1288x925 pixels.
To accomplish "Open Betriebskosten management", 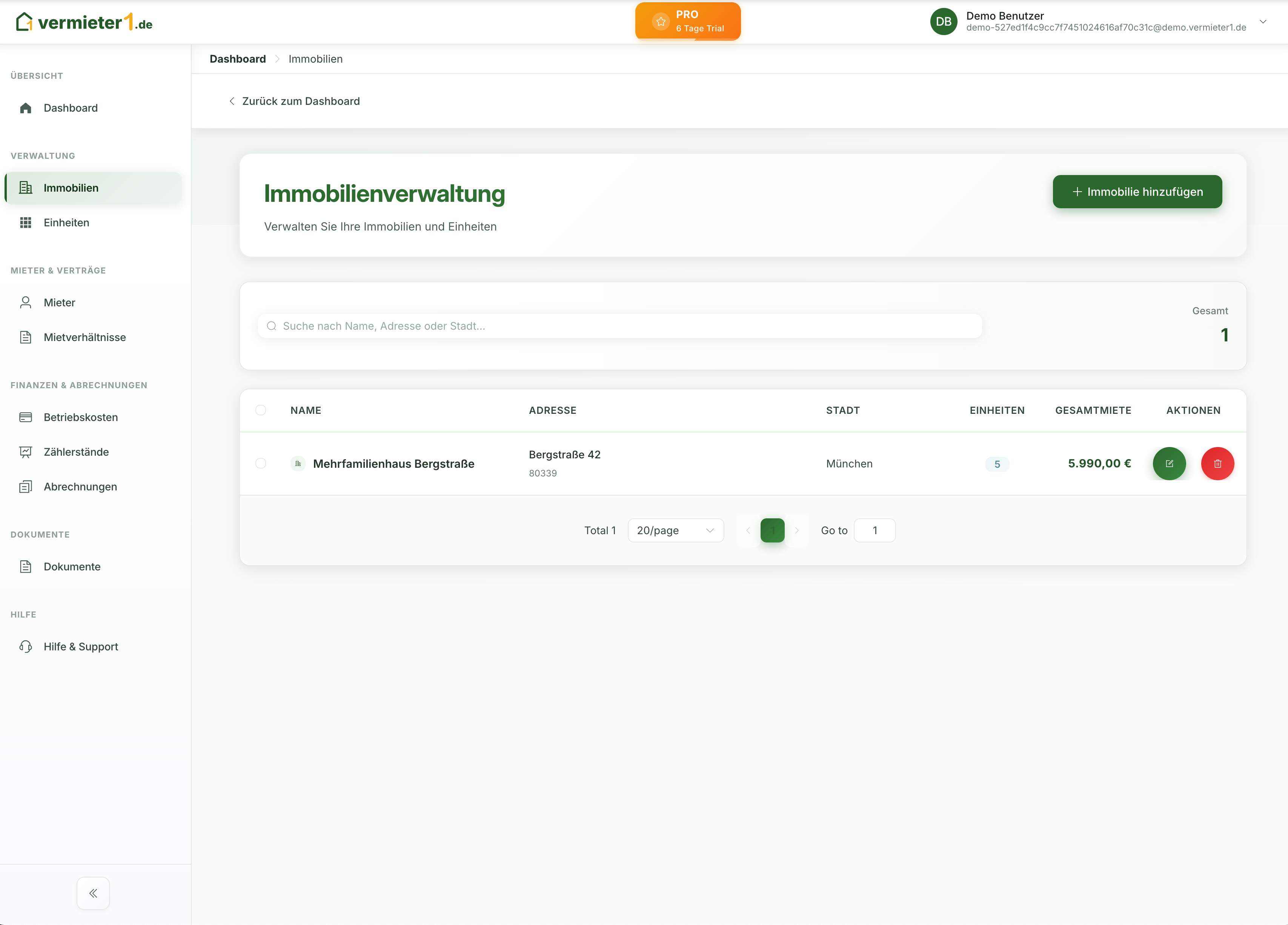I will click(80, 417).
